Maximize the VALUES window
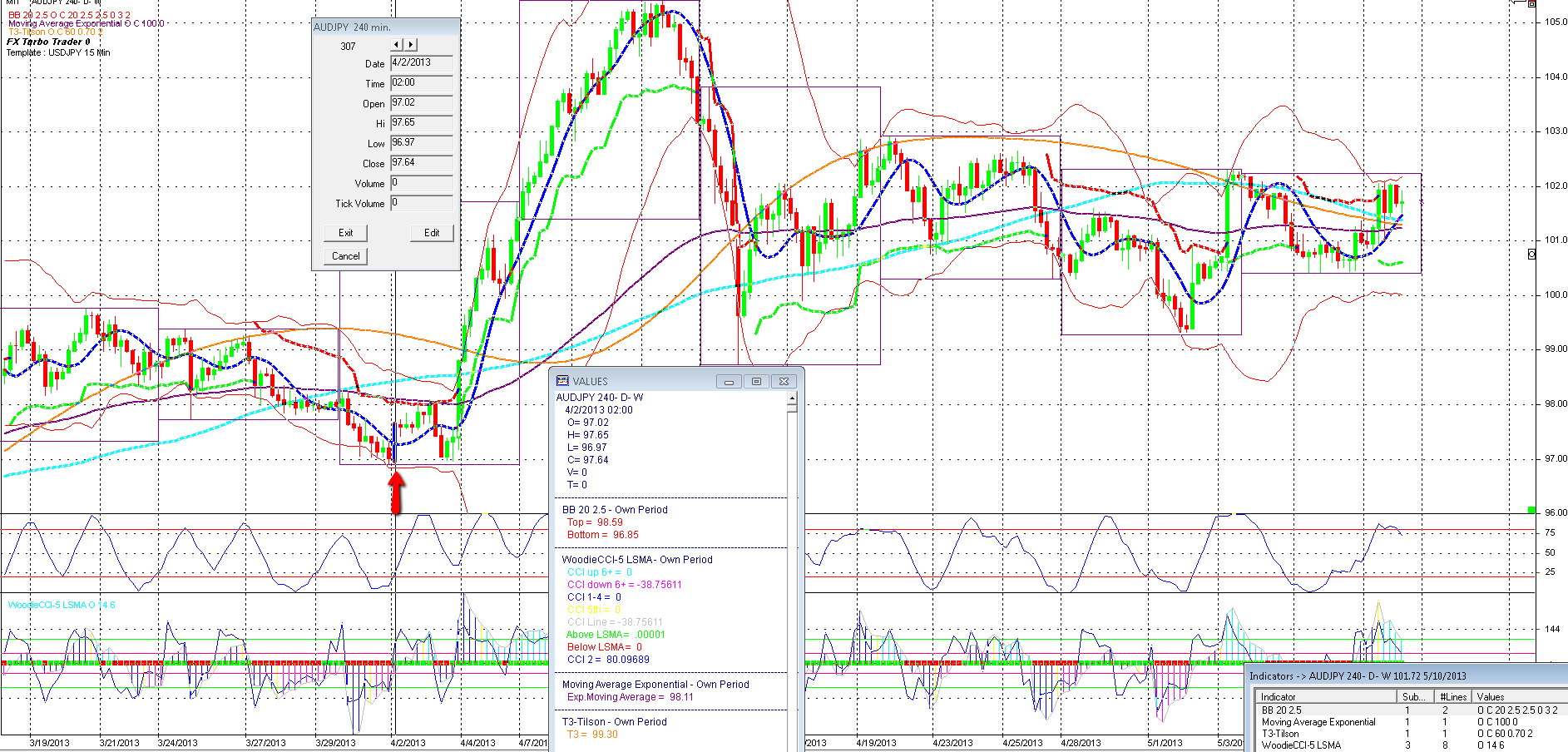The image size is (1568, 752). [756, 382]
